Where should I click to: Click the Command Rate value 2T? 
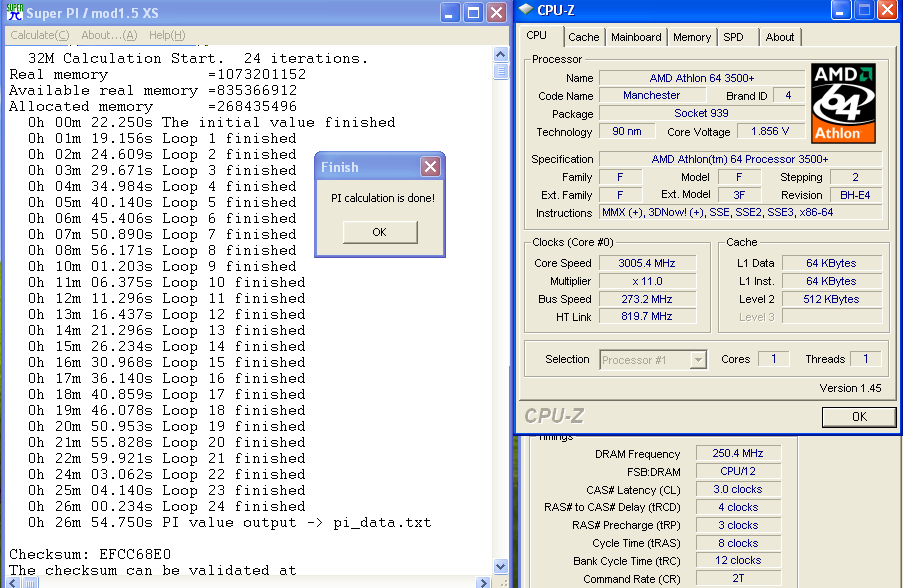[738, 578]
